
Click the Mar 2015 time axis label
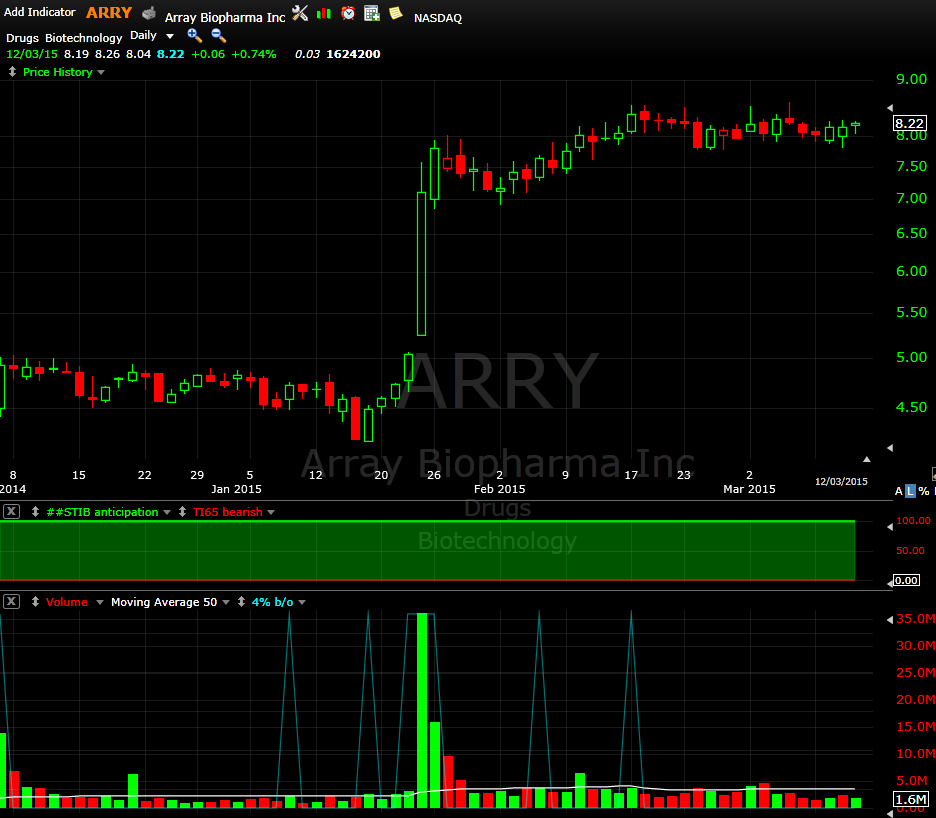point(749,488)
